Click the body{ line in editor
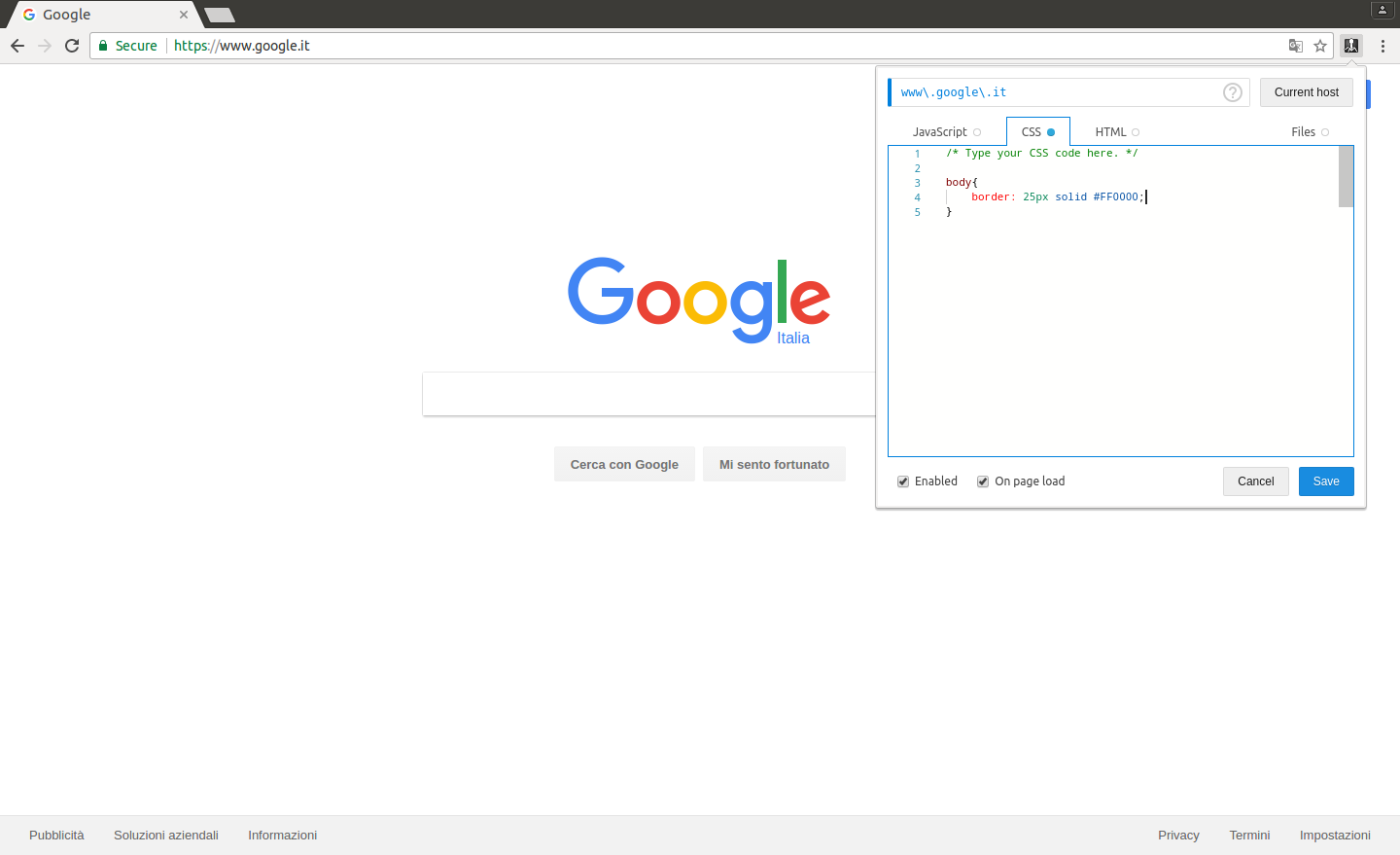Screen dimensions: 1400x855 (x=962, y=182)
